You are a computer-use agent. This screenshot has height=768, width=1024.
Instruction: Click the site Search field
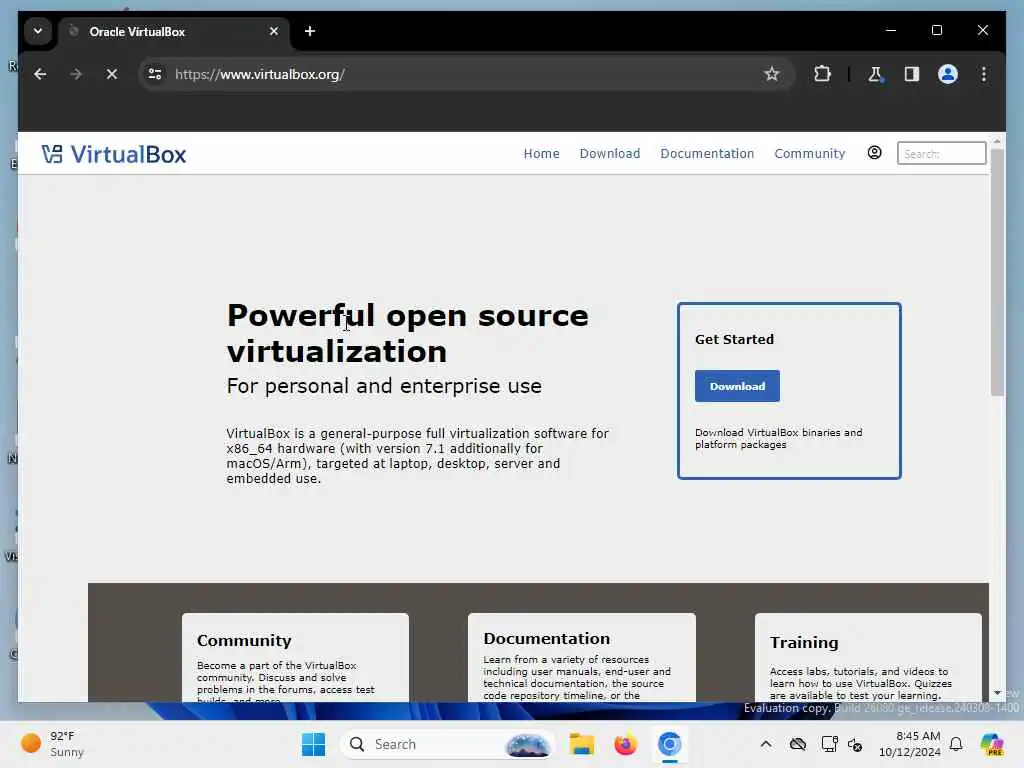(941, 153)
